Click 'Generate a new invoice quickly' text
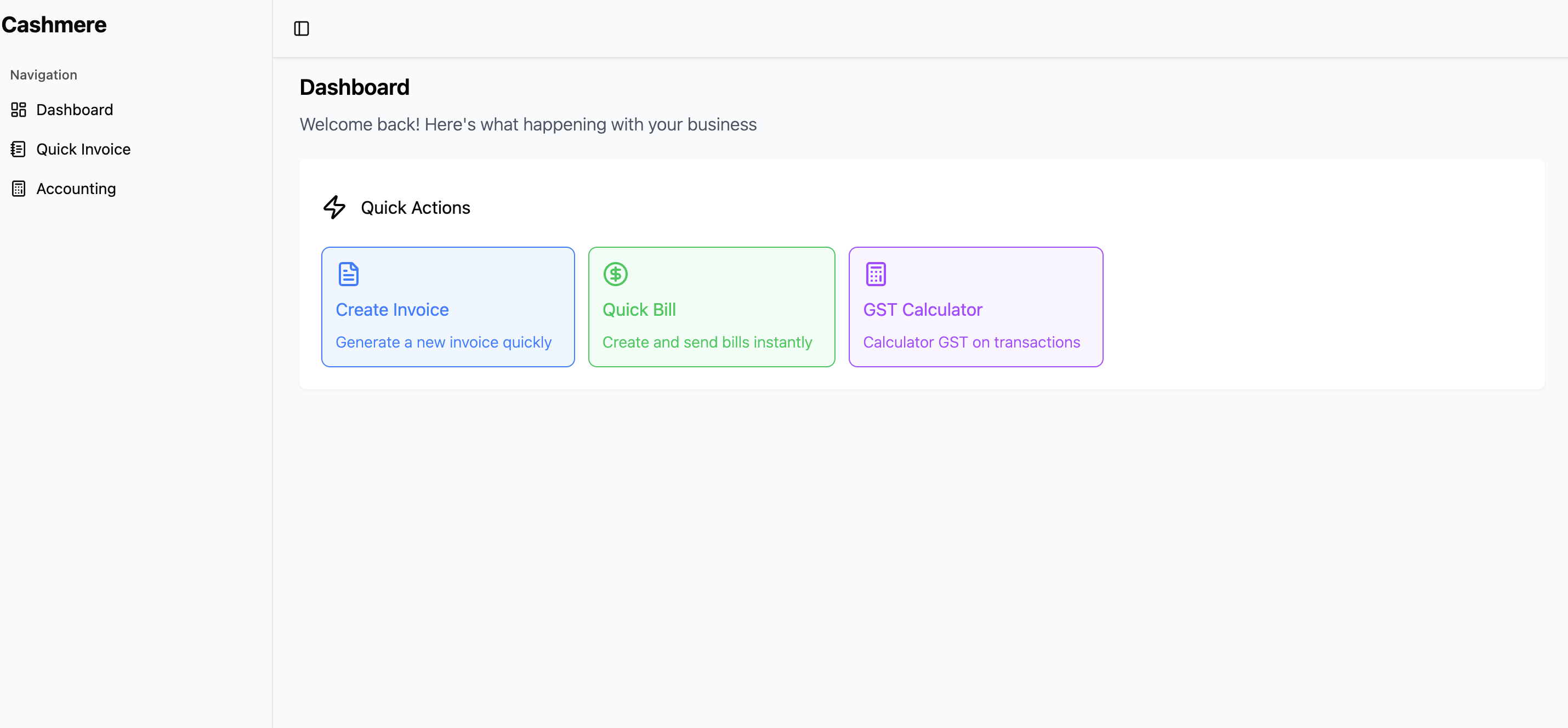 point(443,342)
